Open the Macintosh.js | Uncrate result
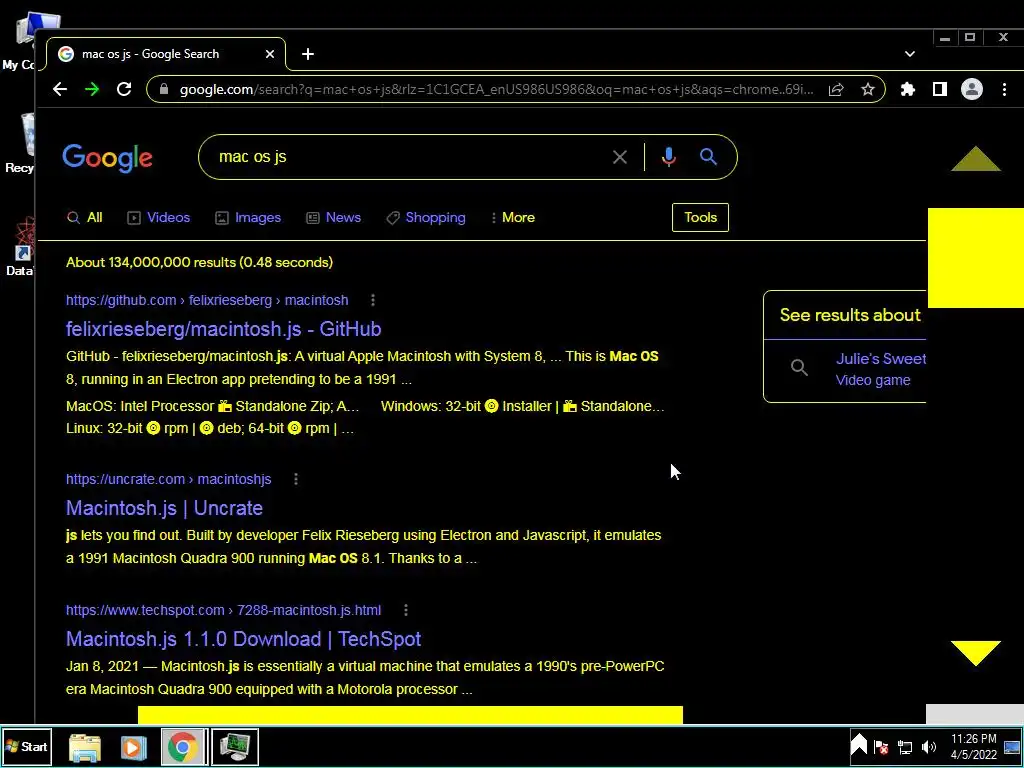Viewport: 1024px width, 768px height. 165,507
